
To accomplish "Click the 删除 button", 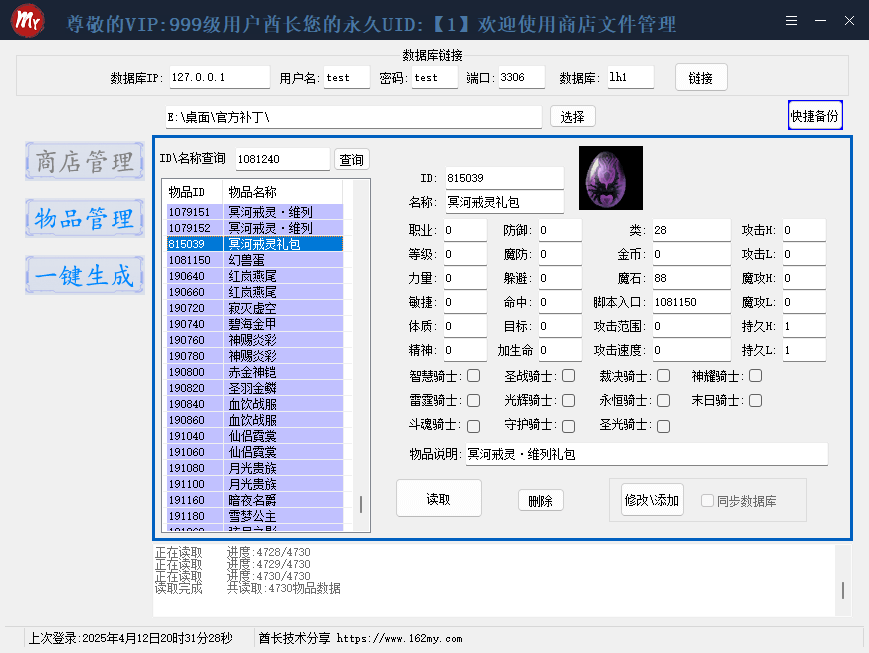I will point(541,501).
